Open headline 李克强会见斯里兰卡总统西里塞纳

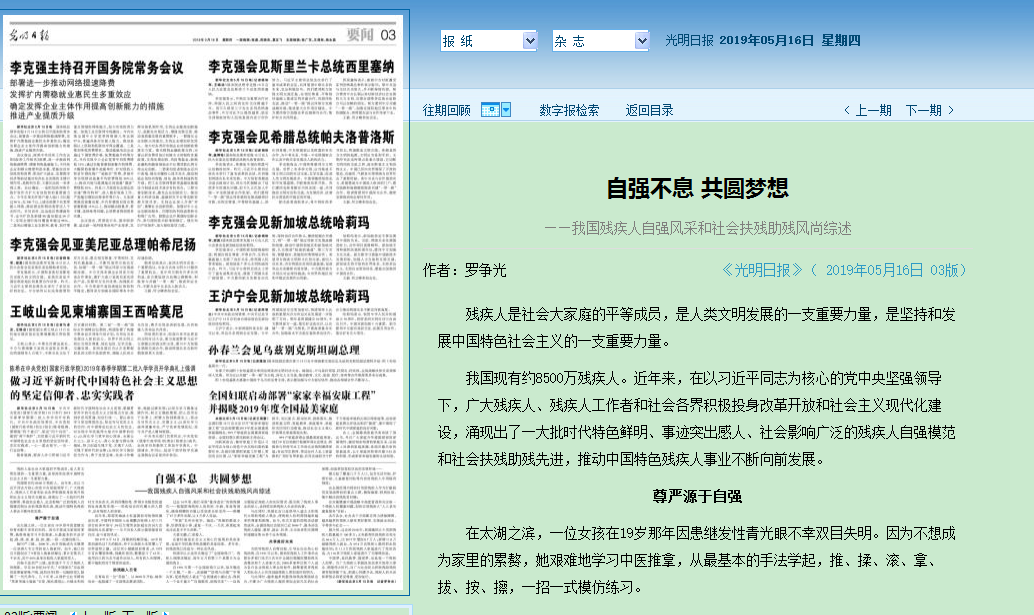click(x=301, y=67)
